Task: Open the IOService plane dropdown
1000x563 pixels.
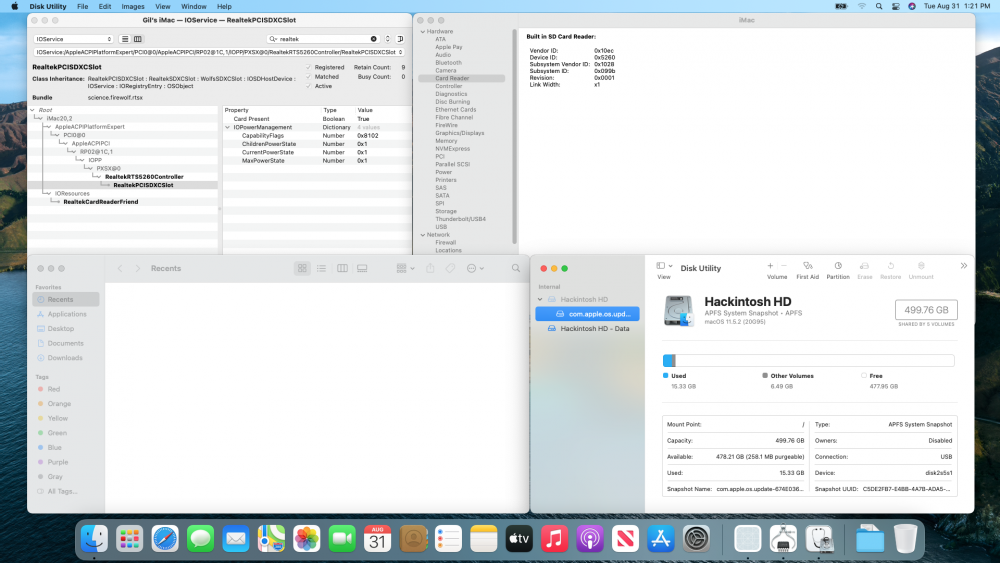Action: tap(73, 39)
